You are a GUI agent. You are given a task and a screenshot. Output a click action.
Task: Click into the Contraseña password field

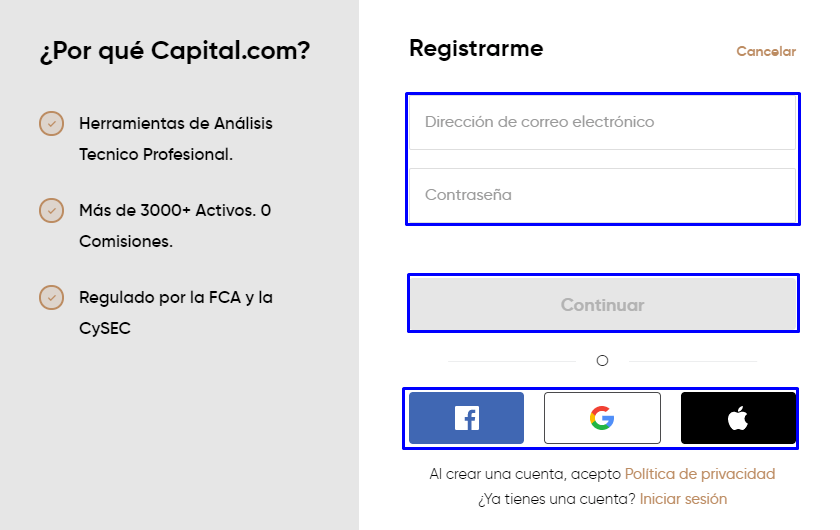[x=602, y=195]
